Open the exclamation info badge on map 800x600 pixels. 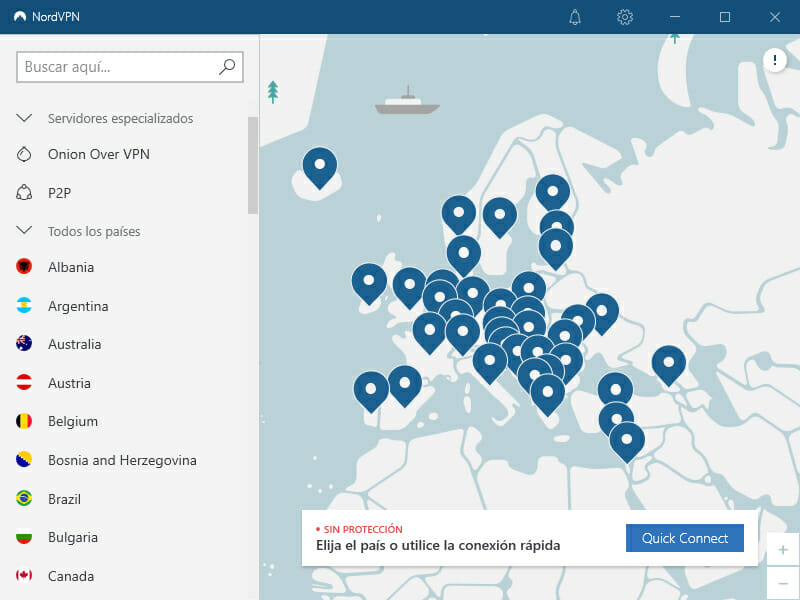(x=774, y=61)
